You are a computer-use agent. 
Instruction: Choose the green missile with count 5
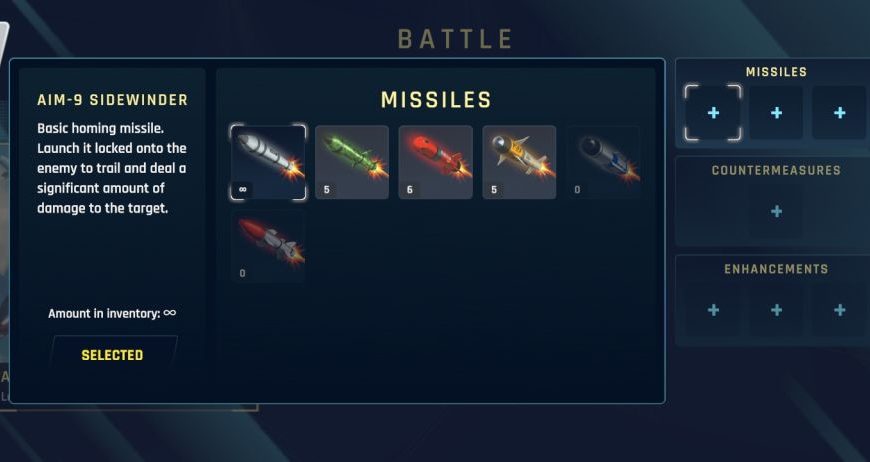click(352, 162)
